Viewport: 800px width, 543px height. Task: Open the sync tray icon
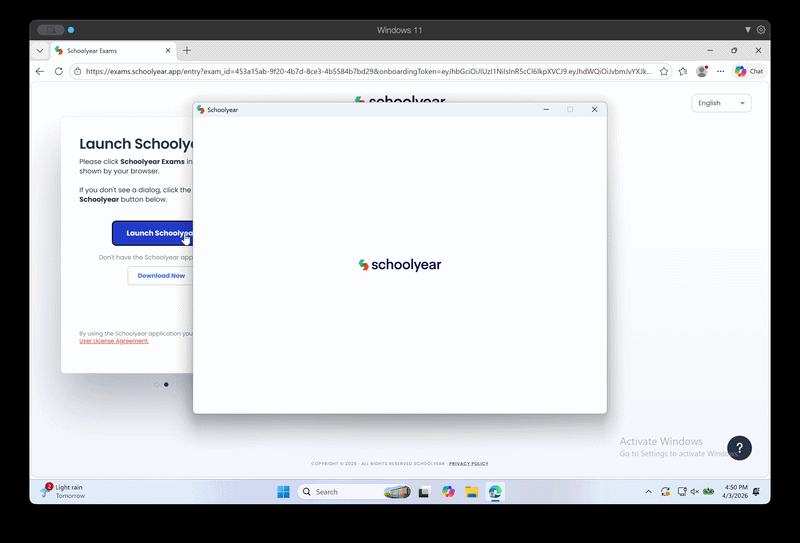click(x=665, y=491)
